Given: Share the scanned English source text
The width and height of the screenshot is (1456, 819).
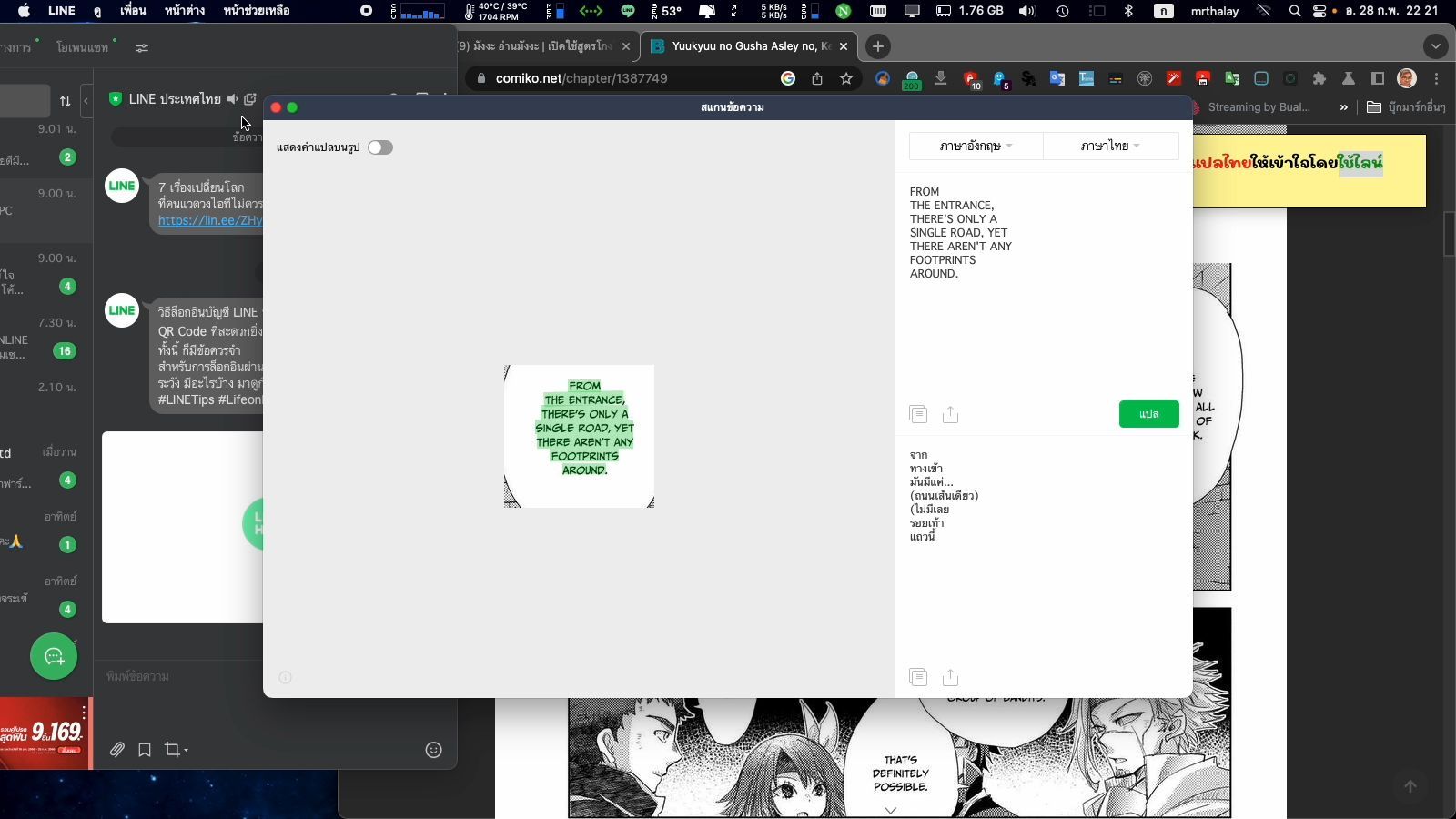Looking at the screenshot, I should click(950, 414).
